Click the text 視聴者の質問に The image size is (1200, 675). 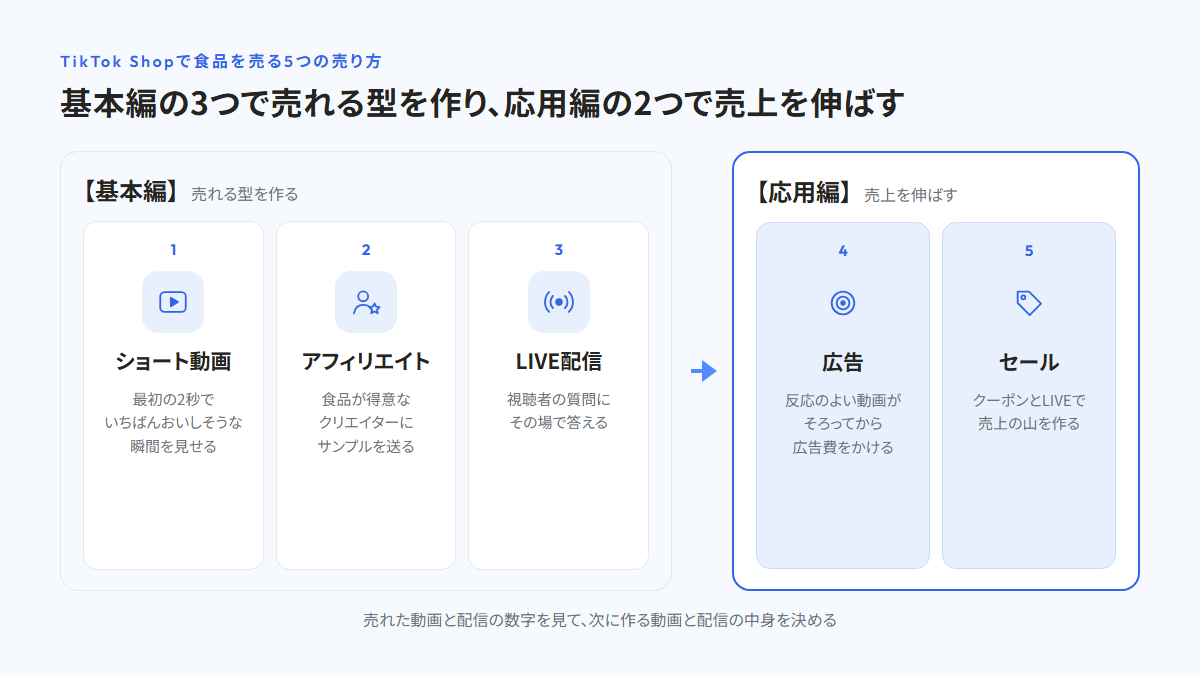click(559, 399)
